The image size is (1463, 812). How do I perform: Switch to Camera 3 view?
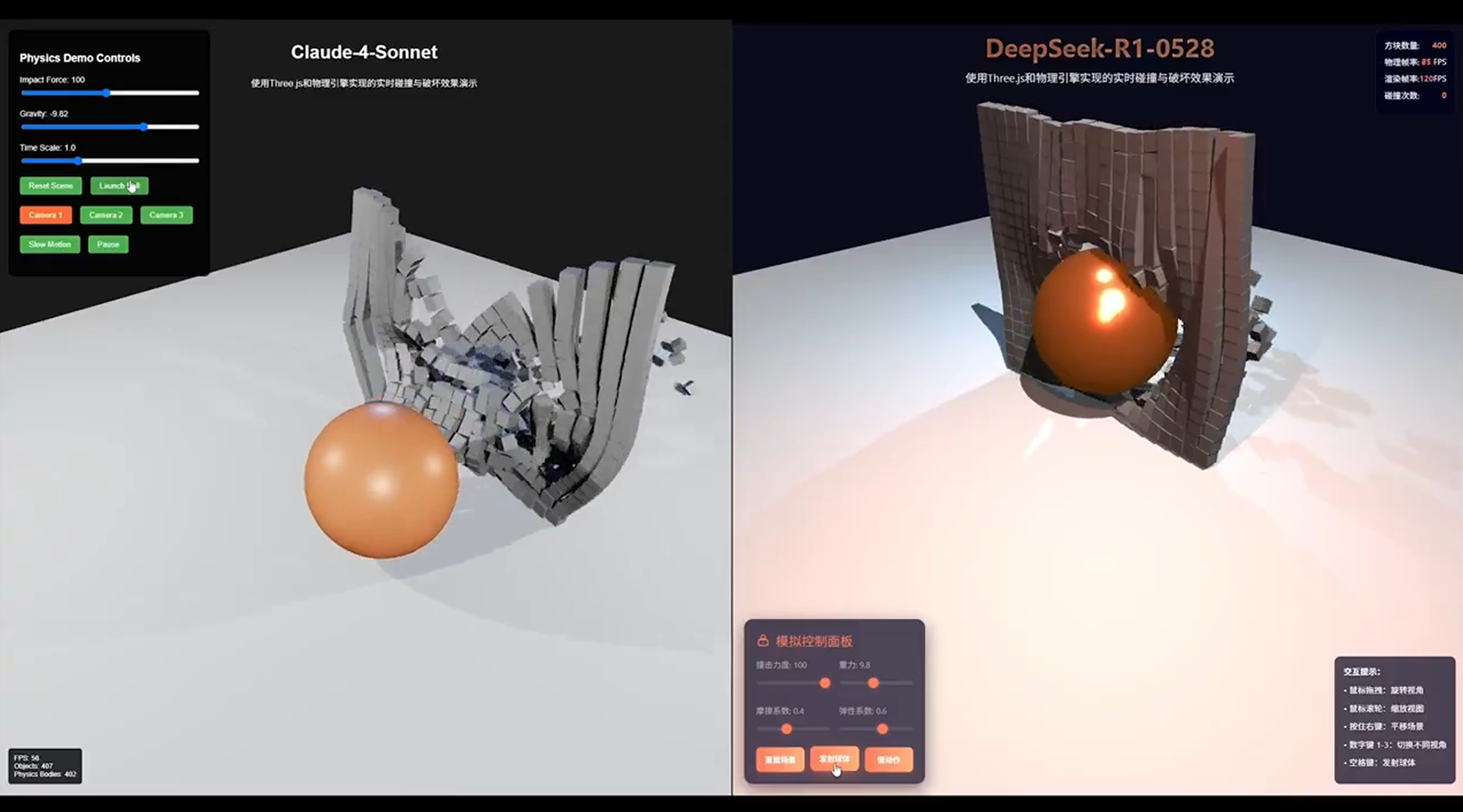tap(166, 215)
